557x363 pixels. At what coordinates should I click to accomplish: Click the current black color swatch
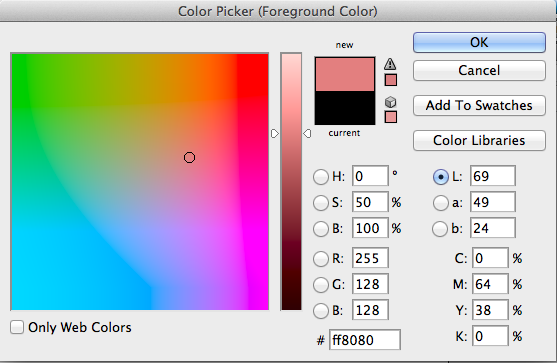pos(345,108)
